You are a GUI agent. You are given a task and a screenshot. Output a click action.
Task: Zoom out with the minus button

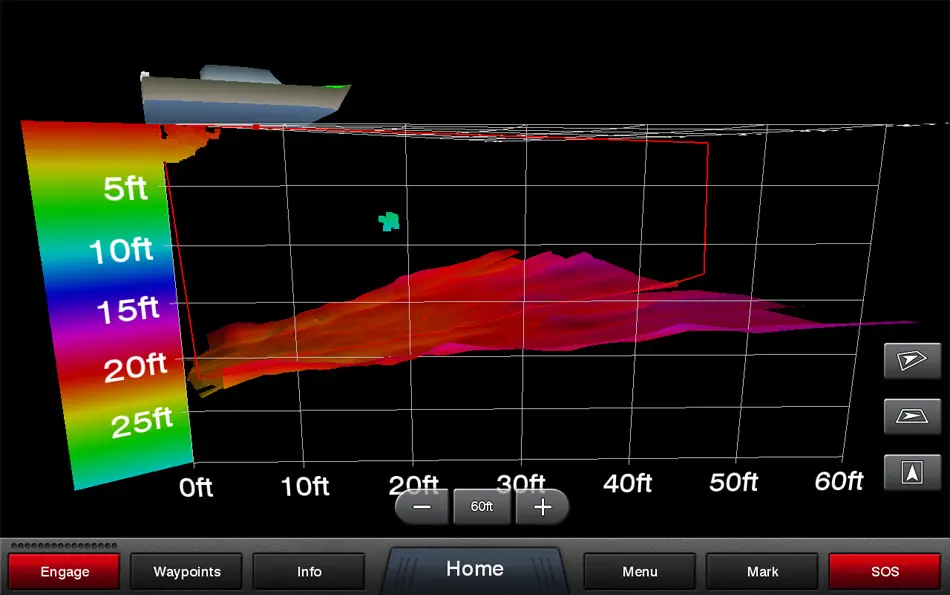click(x=422, y=507)
